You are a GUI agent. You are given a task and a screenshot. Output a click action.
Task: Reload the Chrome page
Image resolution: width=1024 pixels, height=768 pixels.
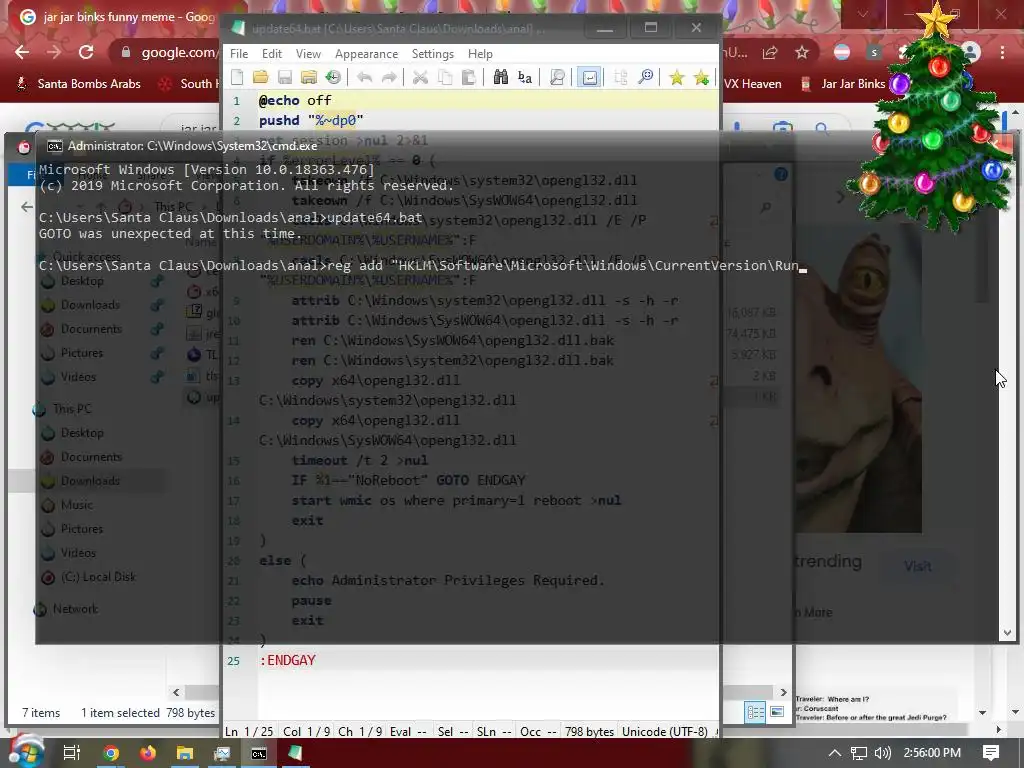86,52
